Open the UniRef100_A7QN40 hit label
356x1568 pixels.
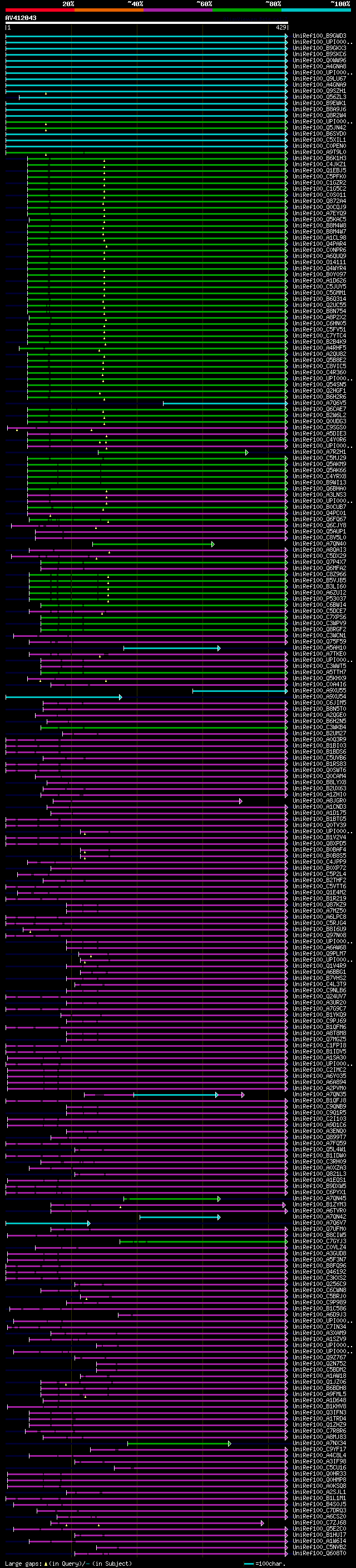(319, 544)
